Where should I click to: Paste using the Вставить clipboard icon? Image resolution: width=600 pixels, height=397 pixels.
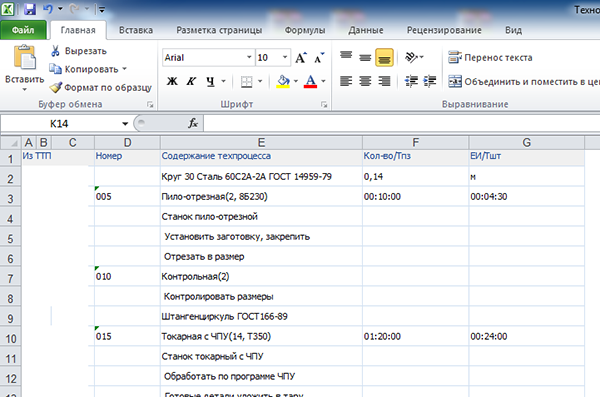24,57
